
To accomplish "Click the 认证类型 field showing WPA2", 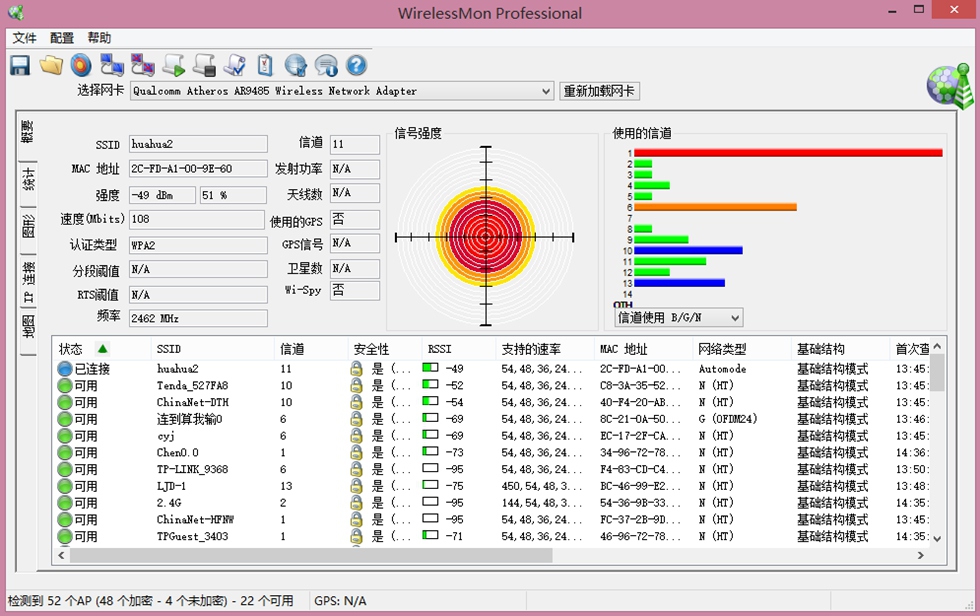I will click(x=198, y=246).
